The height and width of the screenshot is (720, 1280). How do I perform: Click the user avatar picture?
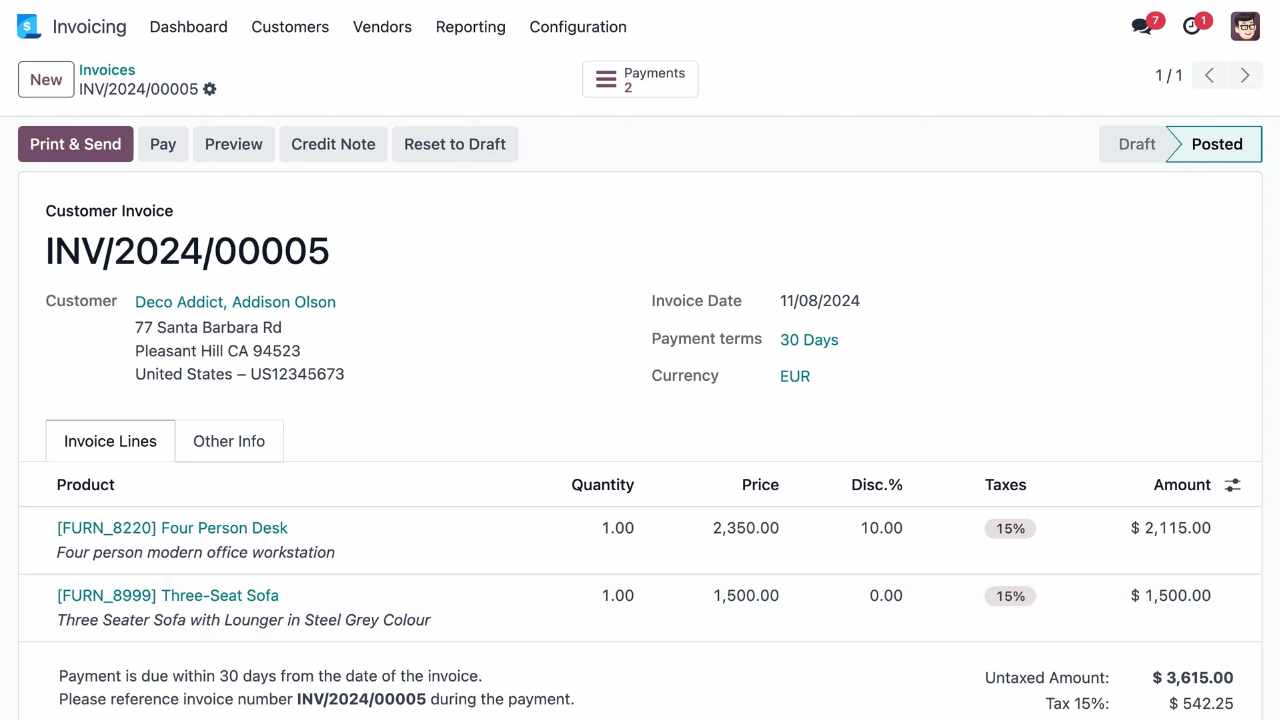[x=1245, y=27]
